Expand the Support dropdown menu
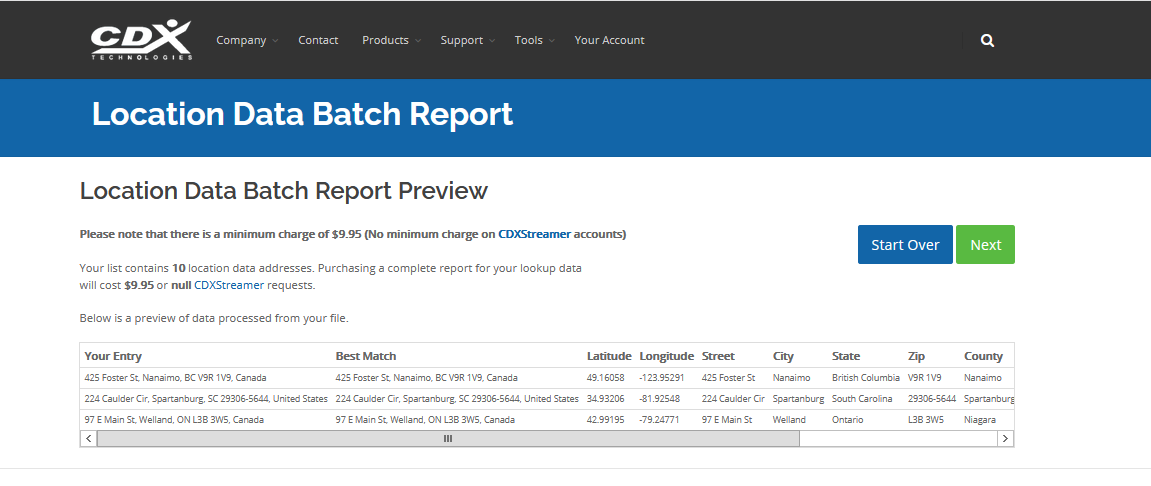Image resolution: width=1151 pixels, height=486 pixels. pos(468,40)
